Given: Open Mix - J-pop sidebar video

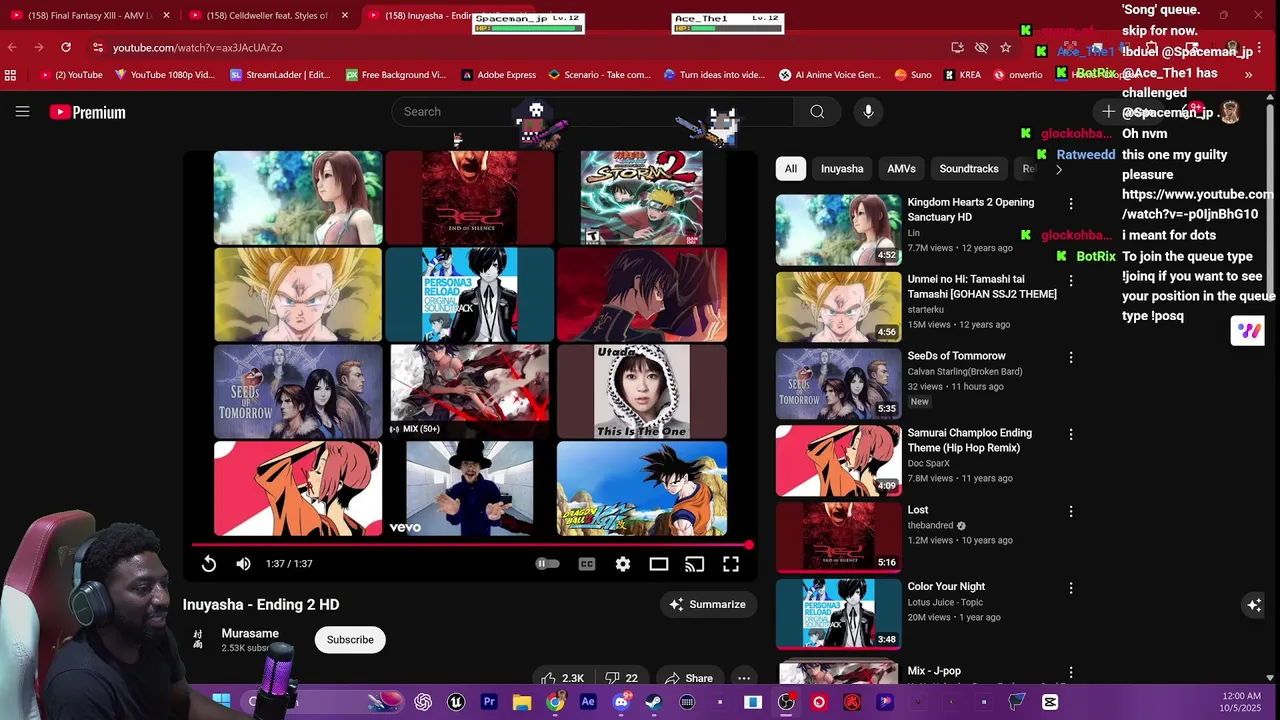Looking at the screenshot, I should point(933,671).
